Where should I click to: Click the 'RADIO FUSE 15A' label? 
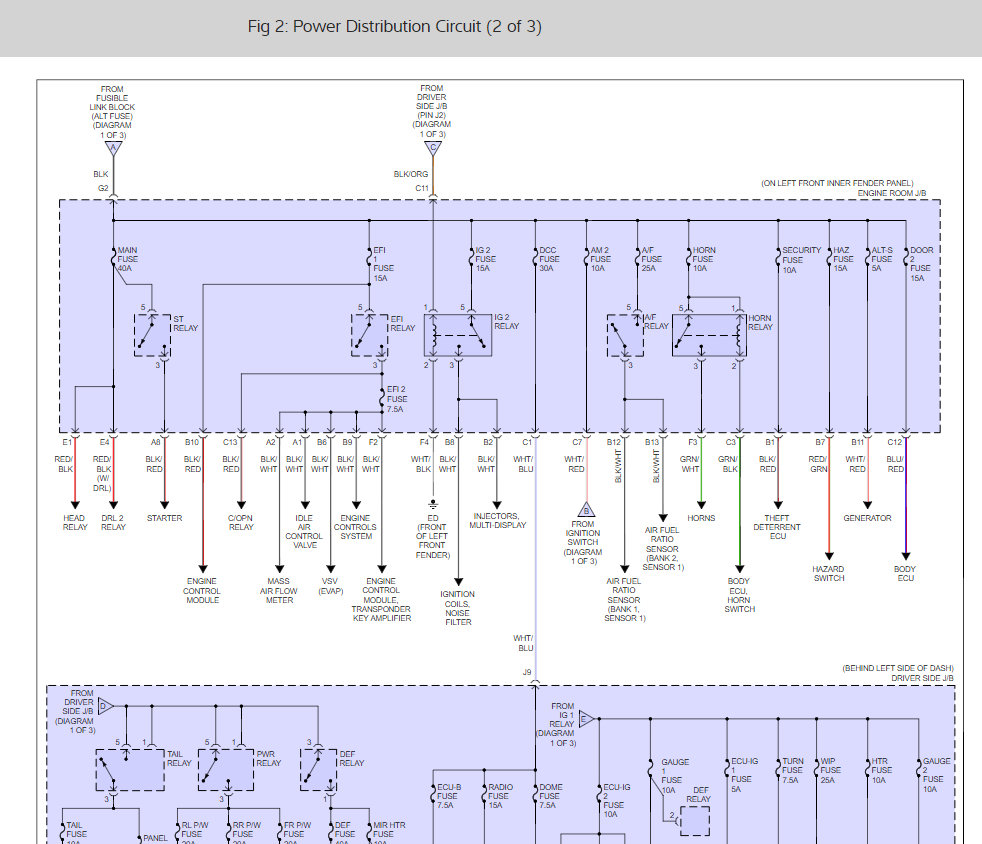500,796
